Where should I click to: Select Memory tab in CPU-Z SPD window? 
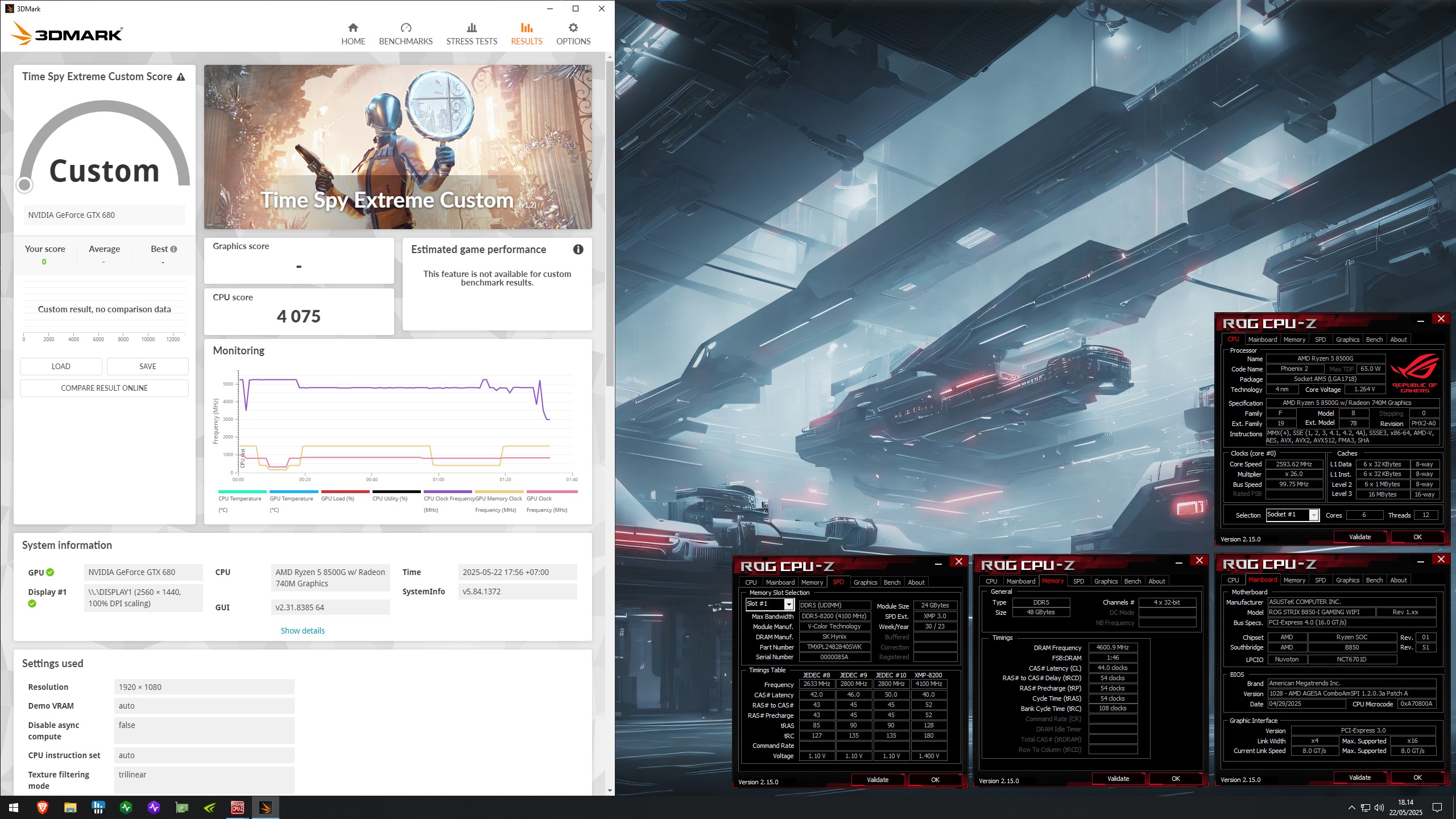[812, 582]
